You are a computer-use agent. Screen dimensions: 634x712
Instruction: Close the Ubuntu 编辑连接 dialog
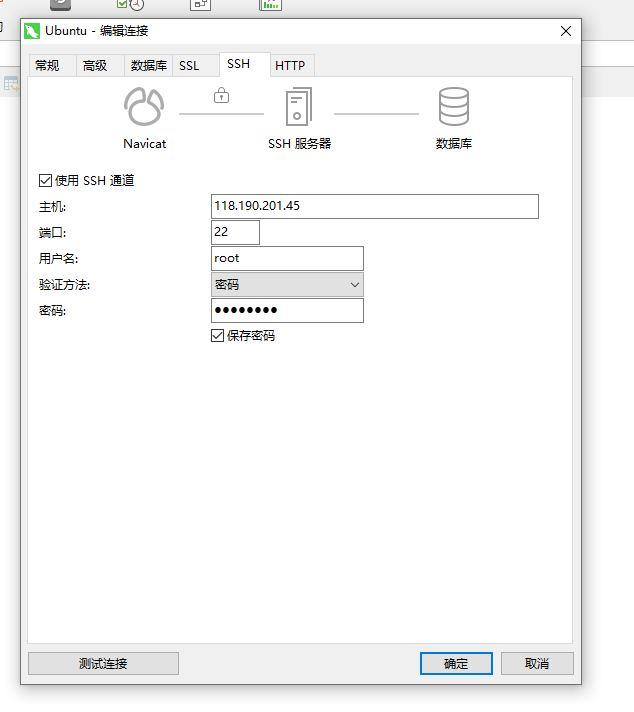pyautogui.click(x=566, y=31)
